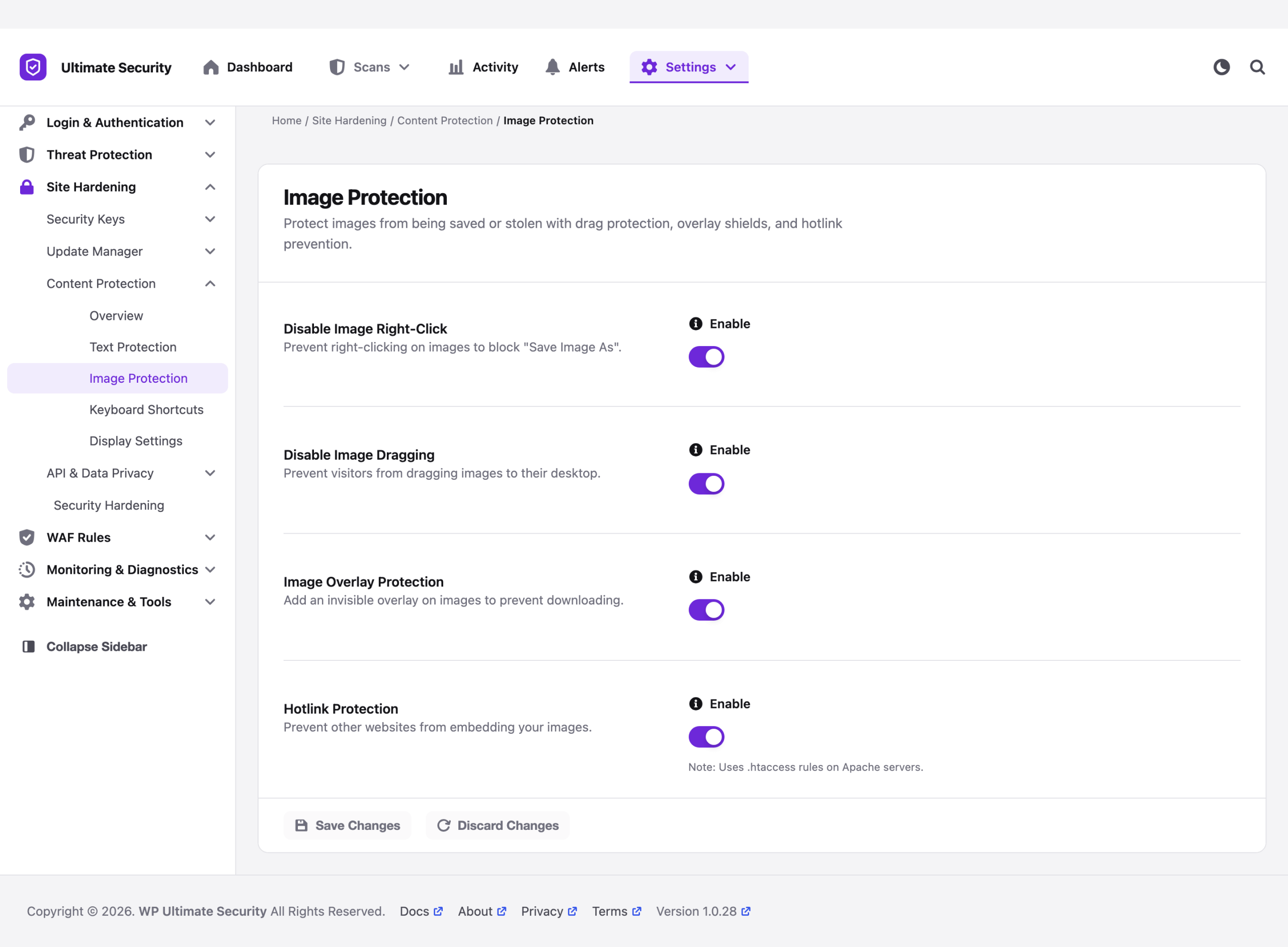The width and height of the screenshot is (1288, 947).
Task: Collapse Content Protection submenu chevron
Action: [210, 283]
